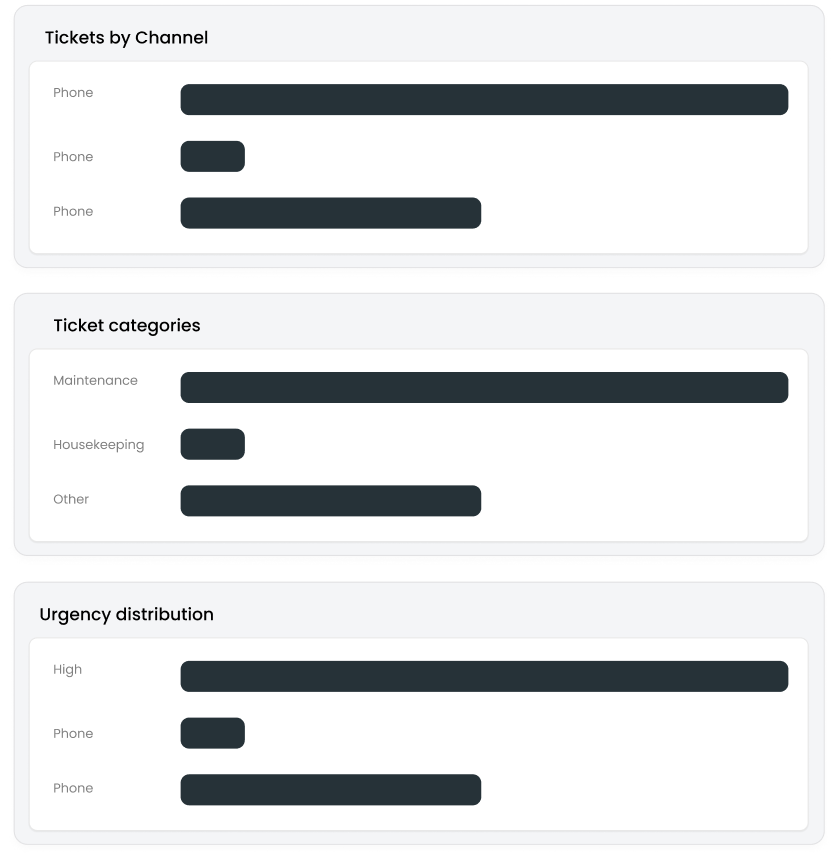Click the Urgency distribution heading
Image resolution: width=838 pixels, height=853 pixels.
tap(126, 615)
